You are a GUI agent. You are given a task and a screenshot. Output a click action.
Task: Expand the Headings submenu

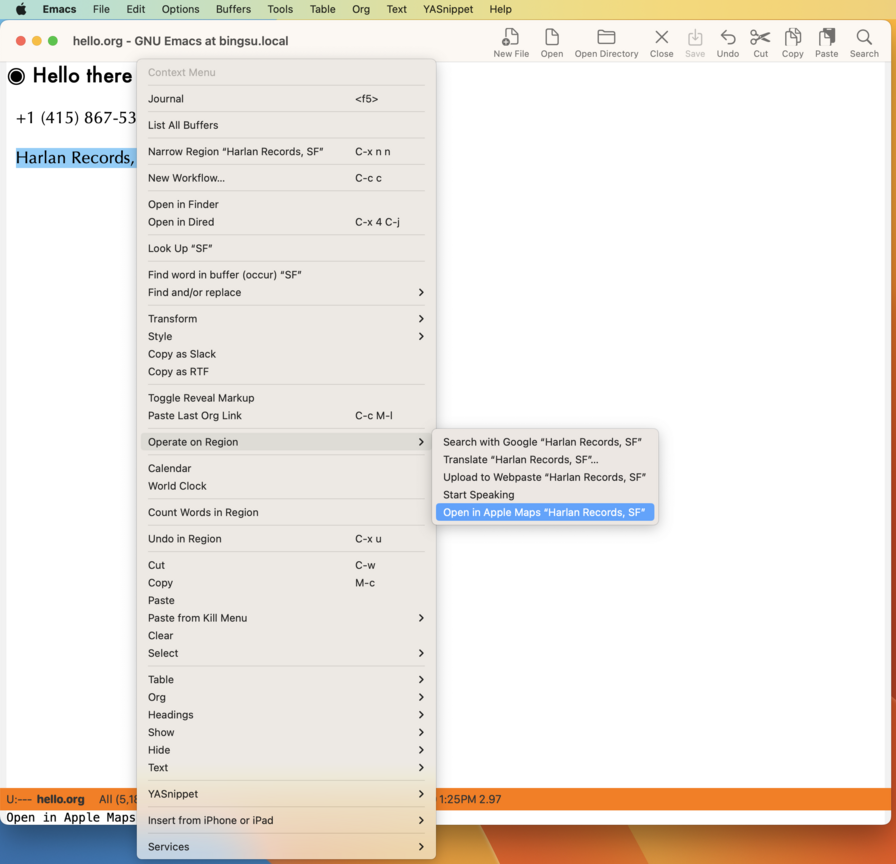286,714
